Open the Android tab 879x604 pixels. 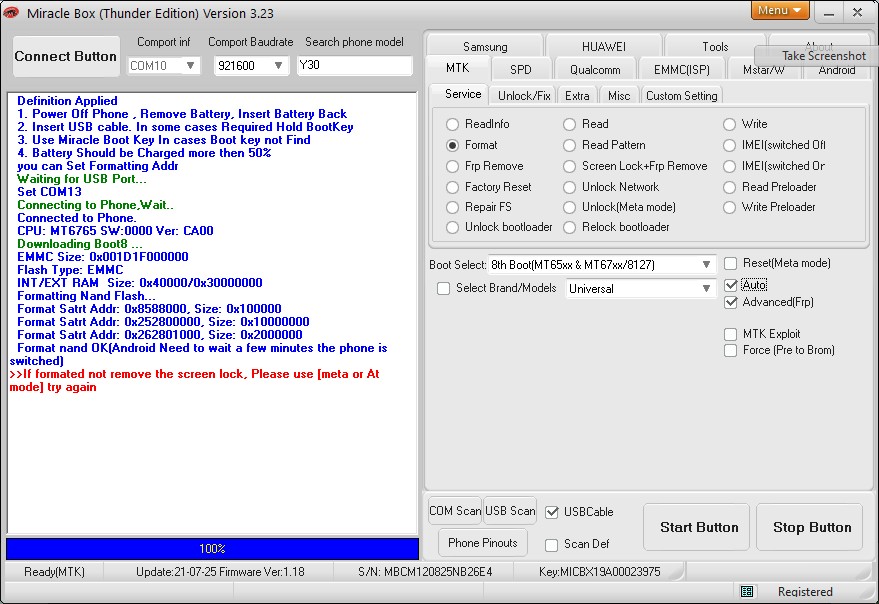point(837,71)
